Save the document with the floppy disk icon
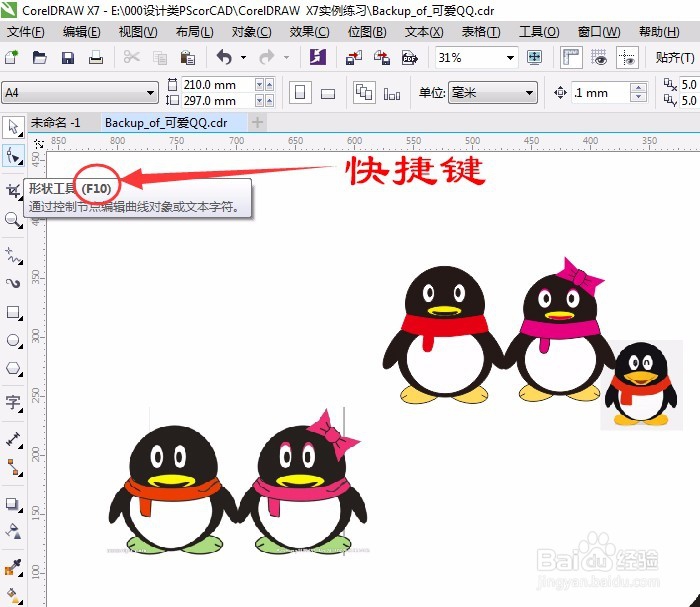700x607 pixels. tap(68, 58)
